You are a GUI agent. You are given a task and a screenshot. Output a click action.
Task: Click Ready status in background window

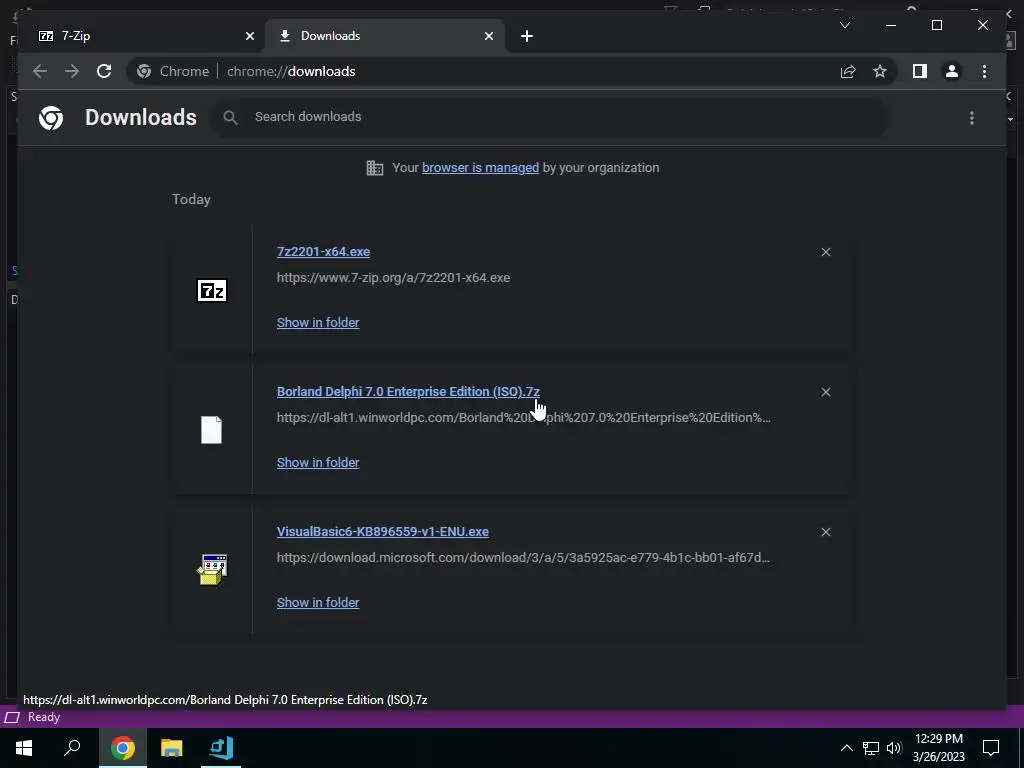click(x=44, y=717)
